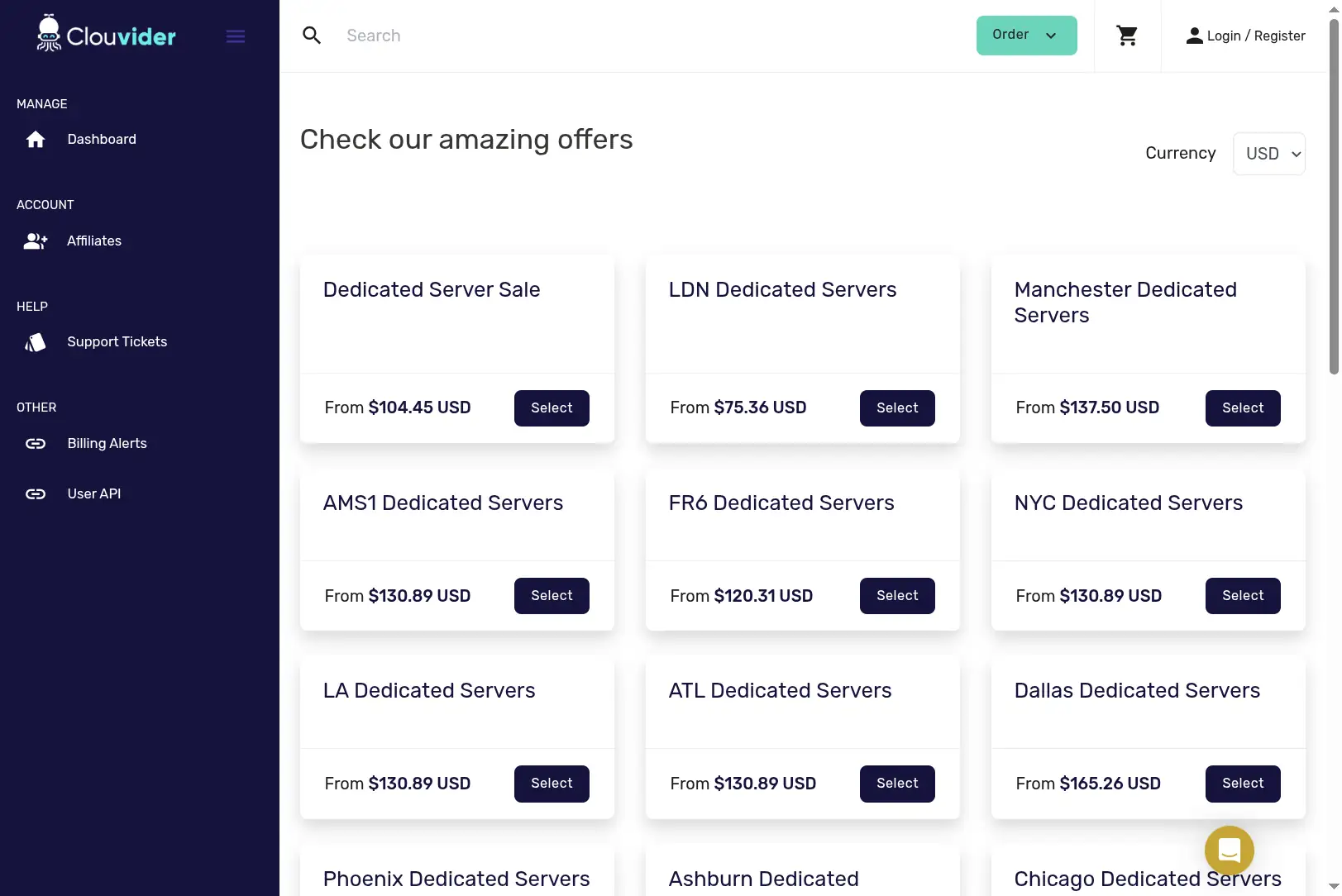Click FR6 Dedicated Servers title

pyautogui.click(x=781, y=503)
